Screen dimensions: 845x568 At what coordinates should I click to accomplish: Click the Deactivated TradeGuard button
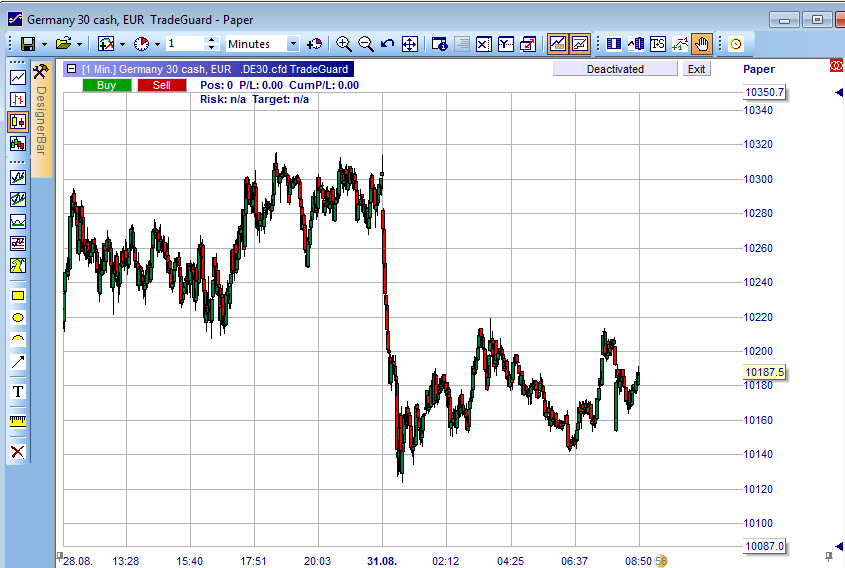point(615,69)
